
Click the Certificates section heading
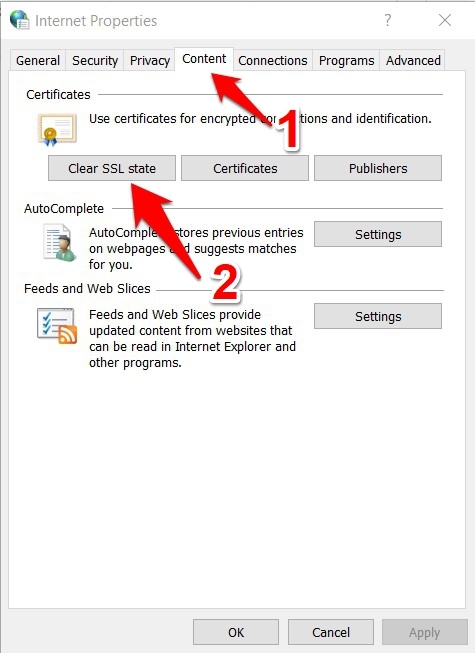point(58,95)
